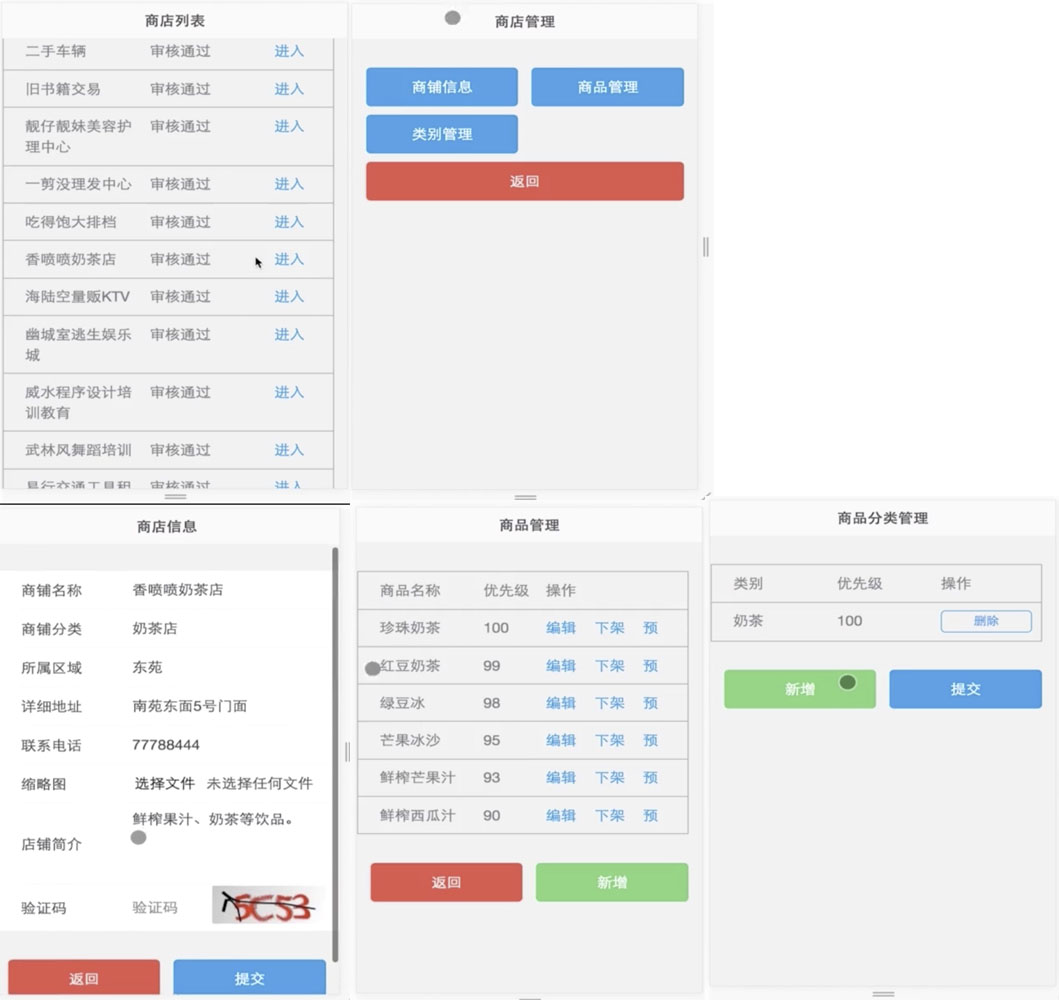Click 提交 in the 商品分类管理 panel
The height and width of the screenshot is (1000, 1059).
[965, 689]
